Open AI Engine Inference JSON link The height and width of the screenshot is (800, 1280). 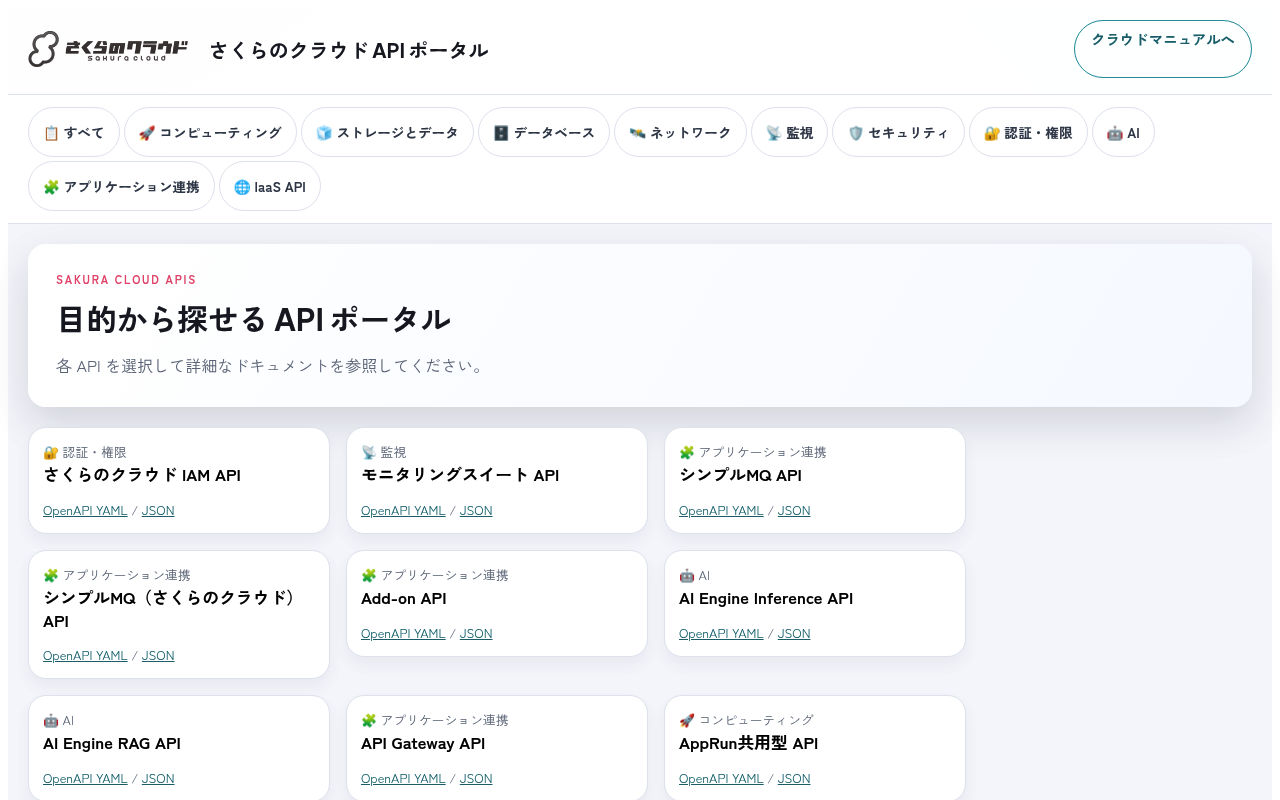click(794, 633)
